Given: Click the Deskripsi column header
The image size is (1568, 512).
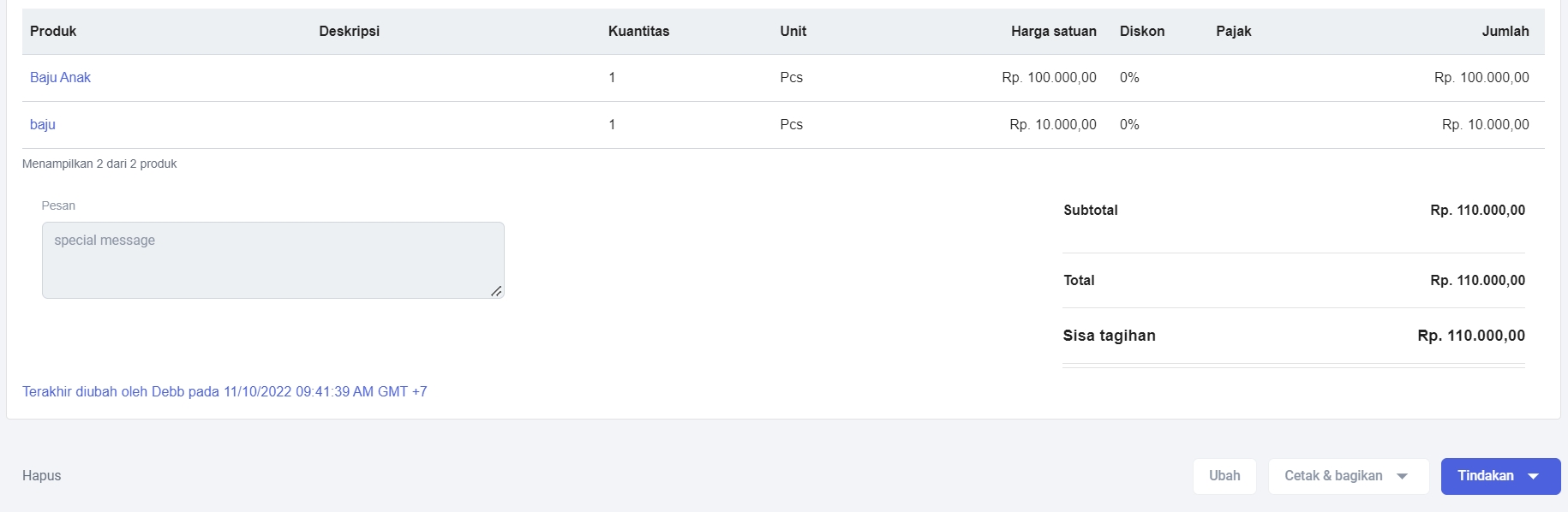Looking at the screenshot, I should [x=350, y=31].
